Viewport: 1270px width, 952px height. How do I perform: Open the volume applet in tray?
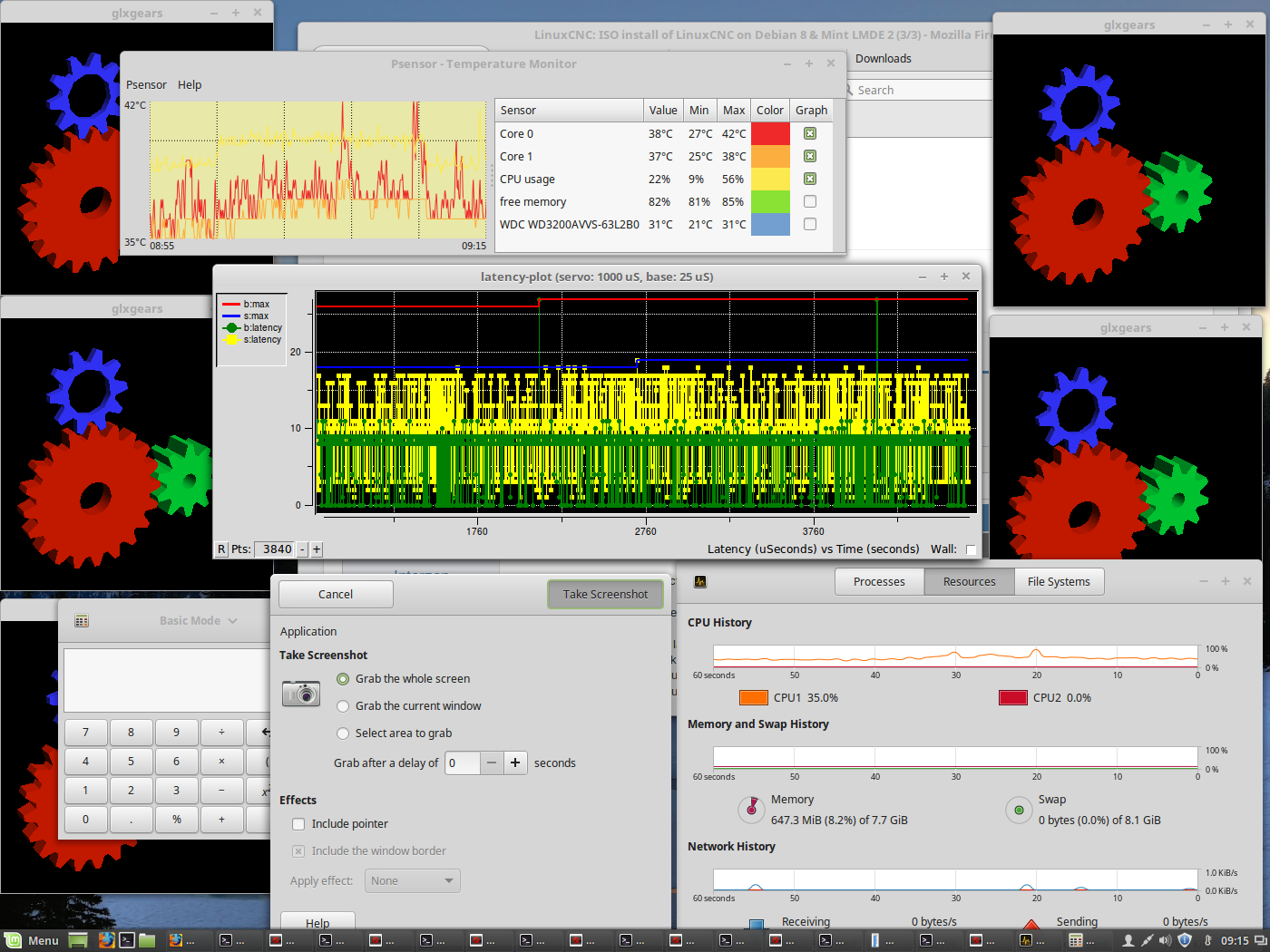1165,940
